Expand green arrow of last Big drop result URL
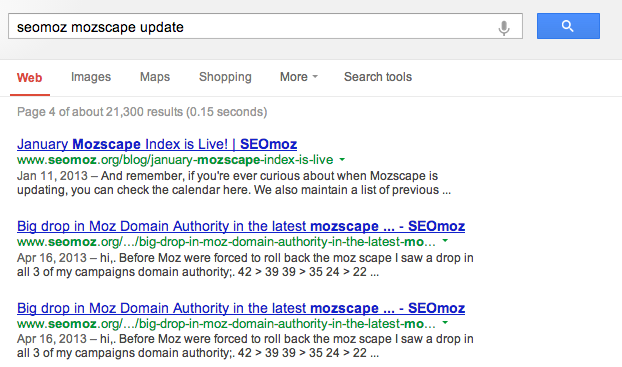Image resolution: width=622 pixels, height=367 pixels. pyautogui.click(x=445, y=323)
